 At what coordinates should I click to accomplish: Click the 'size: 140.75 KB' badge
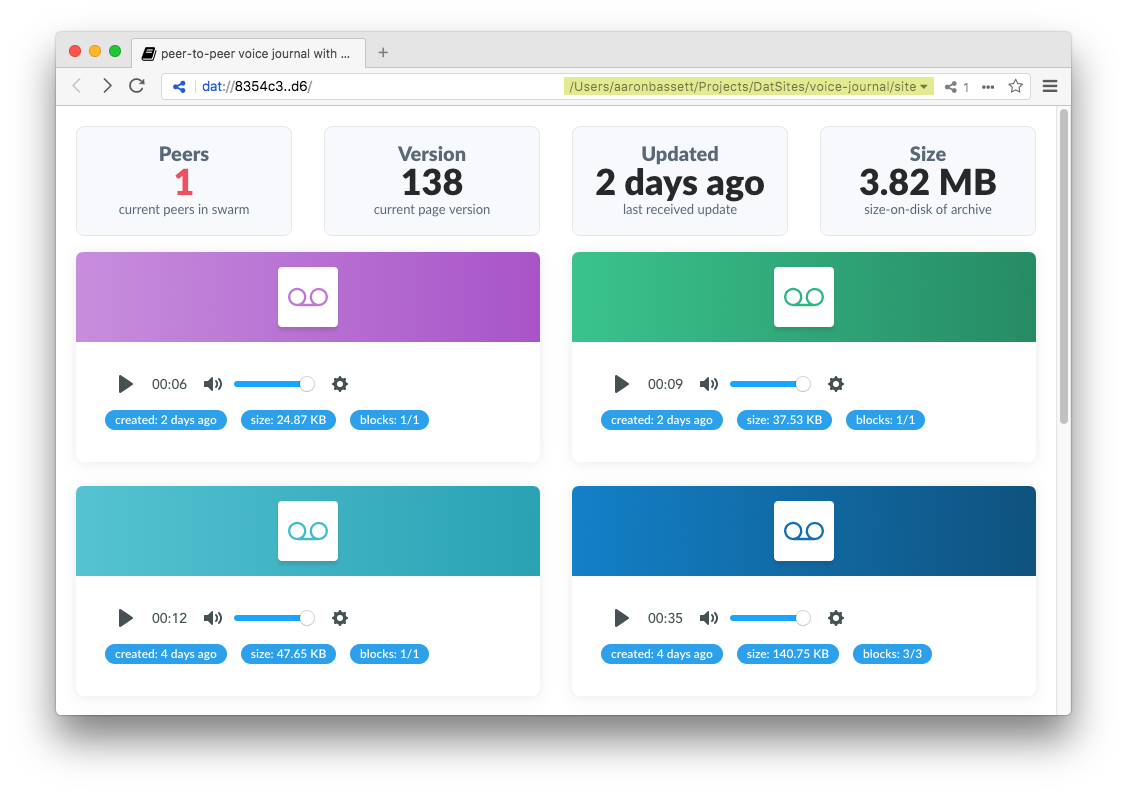[x=788, y=653]
